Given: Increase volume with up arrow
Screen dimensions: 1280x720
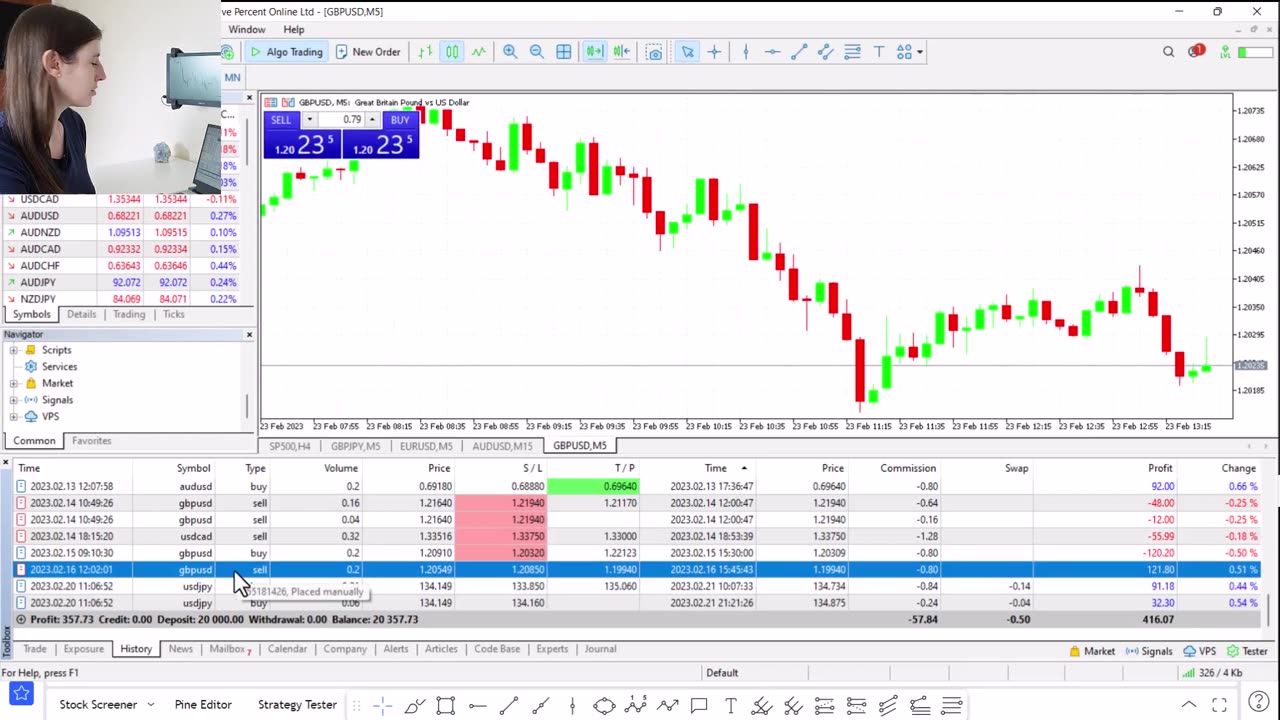Looking at the screenshot, I should (x=372, y=120).
